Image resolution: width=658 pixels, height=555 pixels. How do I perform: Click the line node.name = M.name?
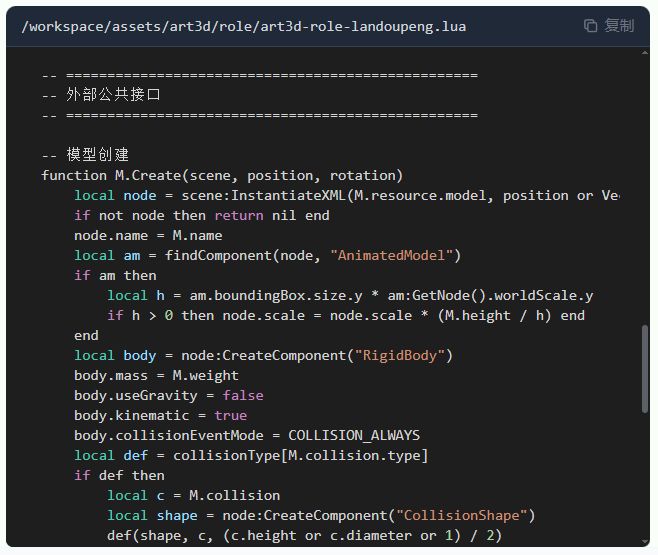(148, 235)
